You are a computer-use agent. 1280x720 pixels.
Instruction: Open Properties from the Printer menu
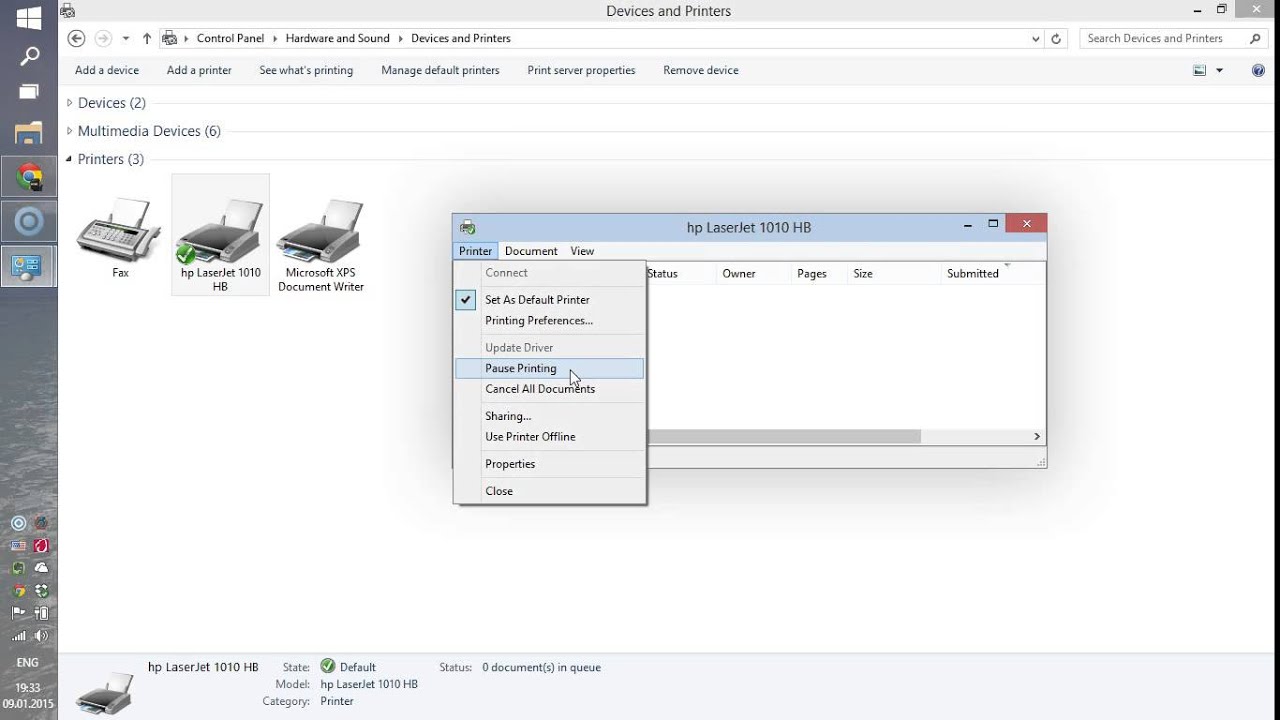[549, 464]
